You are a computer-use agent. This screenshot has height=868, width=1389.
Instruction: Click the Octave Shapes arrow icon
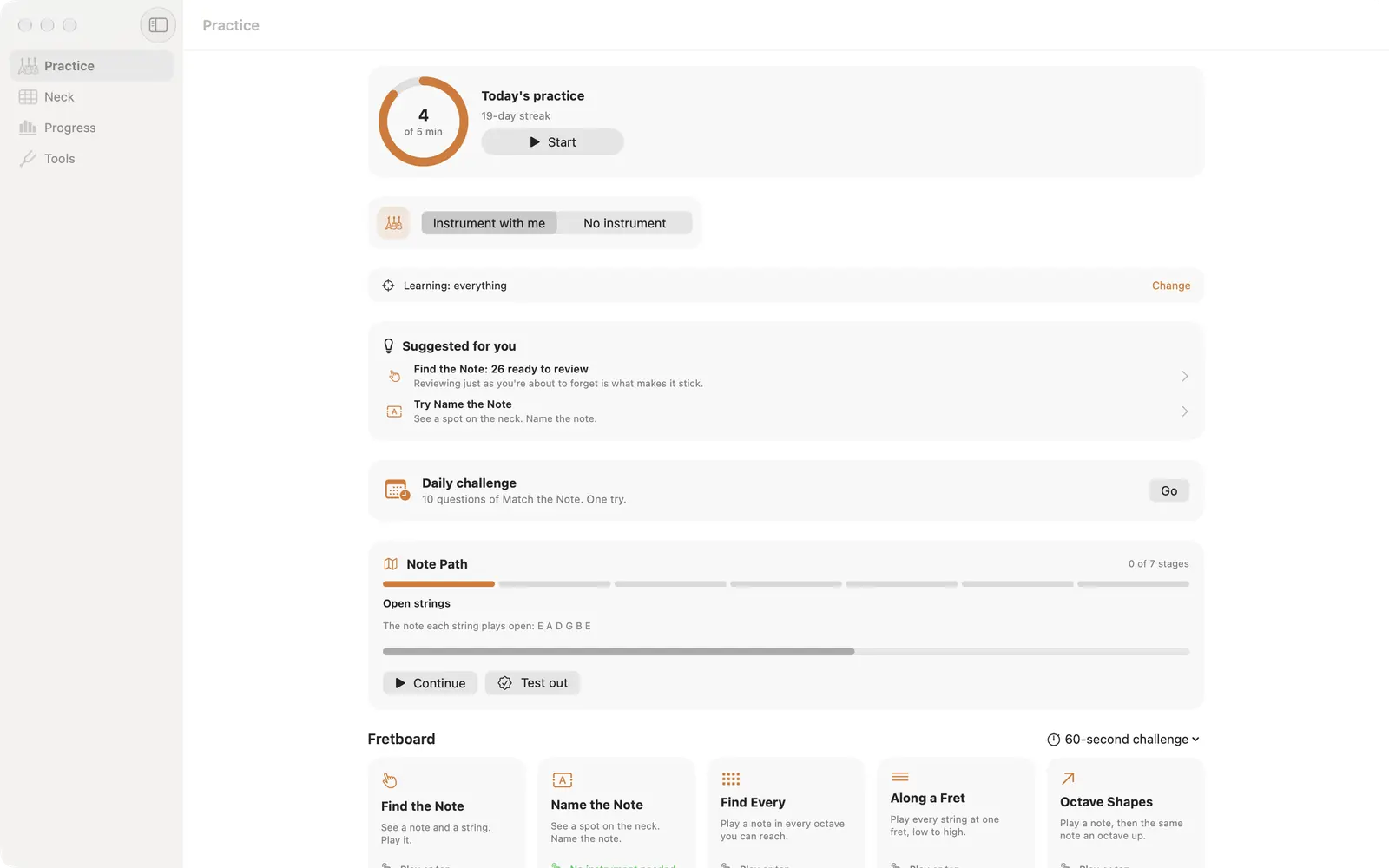point(1069,779)
